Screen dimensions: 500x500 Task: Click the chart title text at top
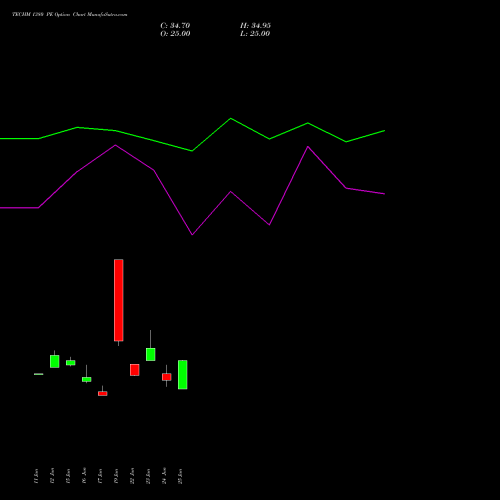[70, 15]
